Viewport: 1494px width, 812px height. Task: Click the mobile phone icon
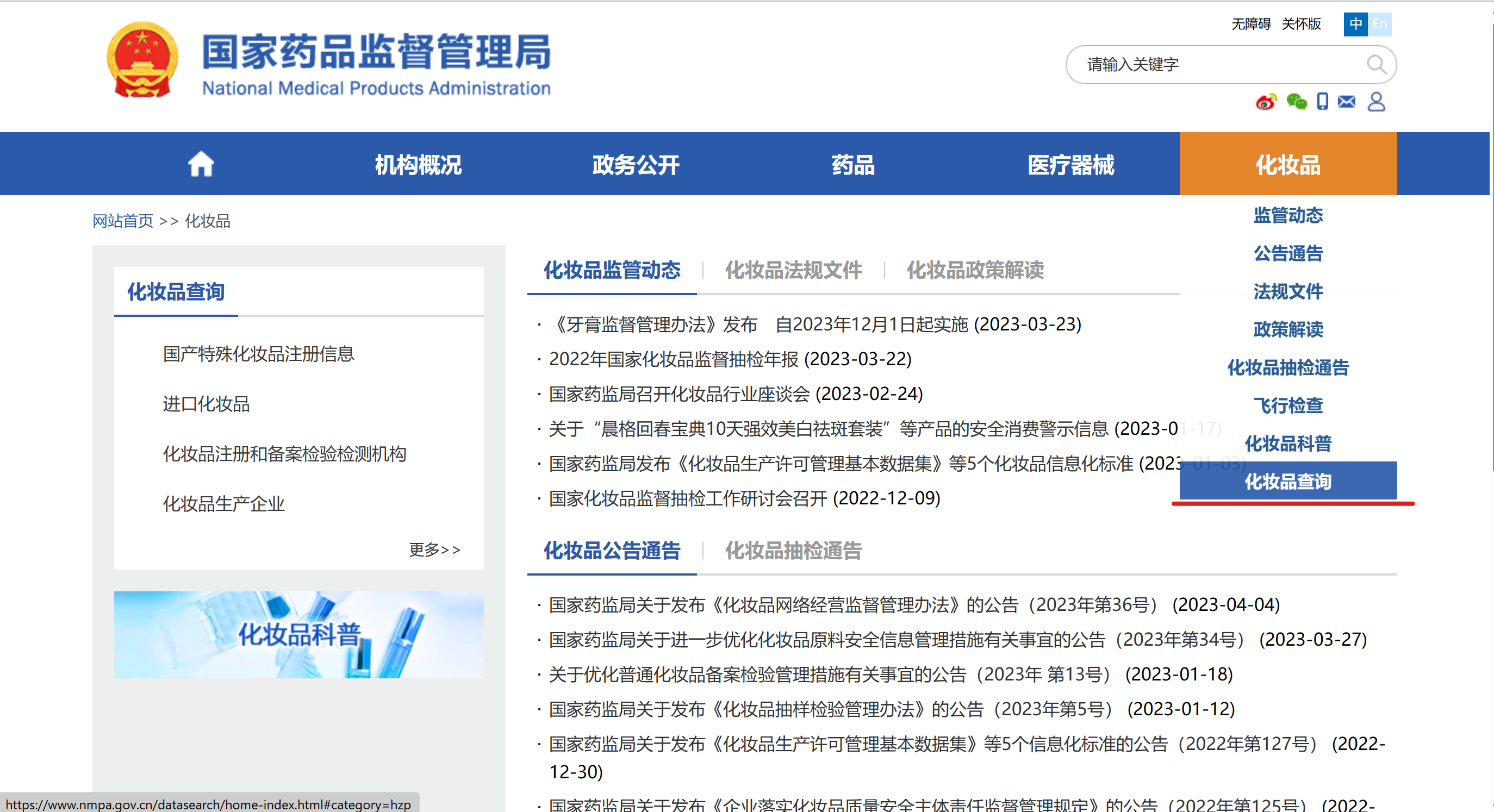click(x=1322, y=102)
